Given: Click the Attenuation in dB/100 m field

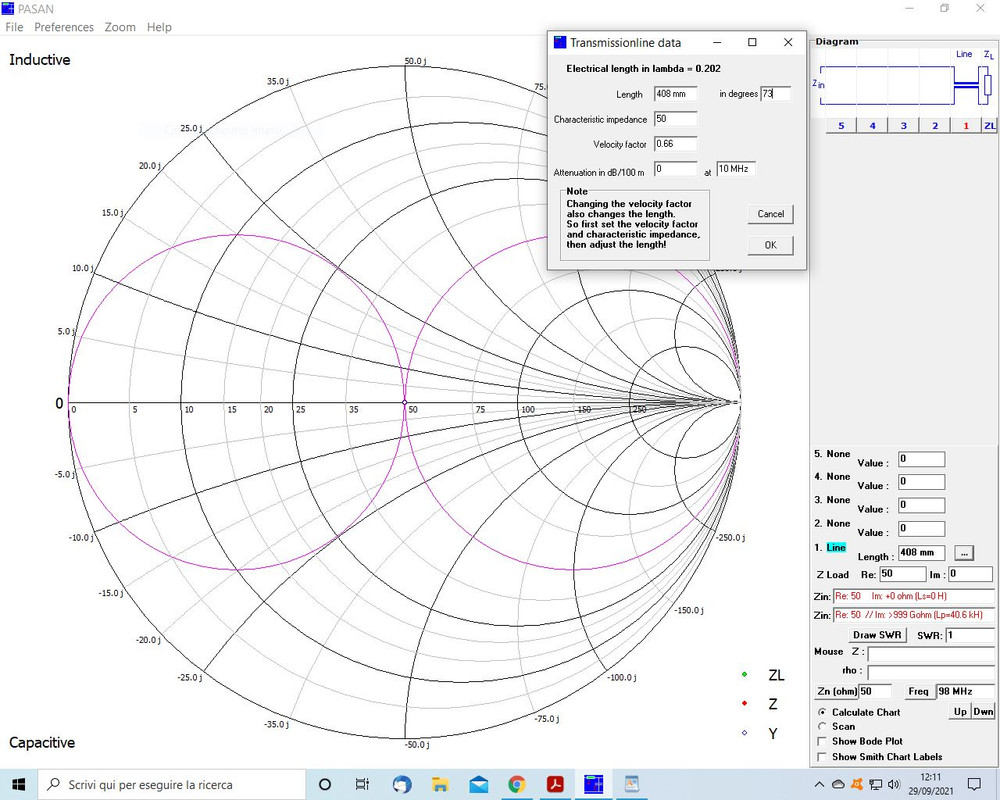Looking at the screenshot, I should coord(675,169).
